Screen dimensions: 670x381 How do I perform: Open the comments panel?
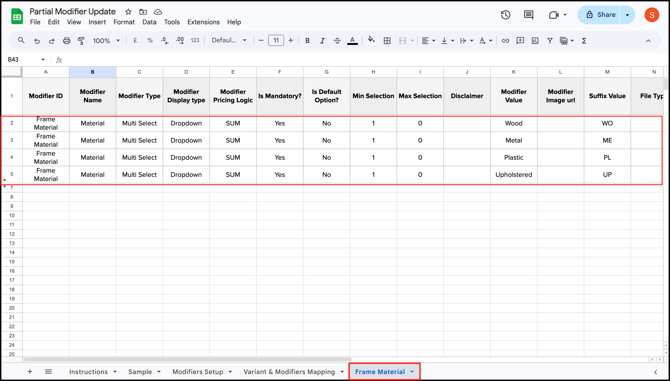point(529,15)
